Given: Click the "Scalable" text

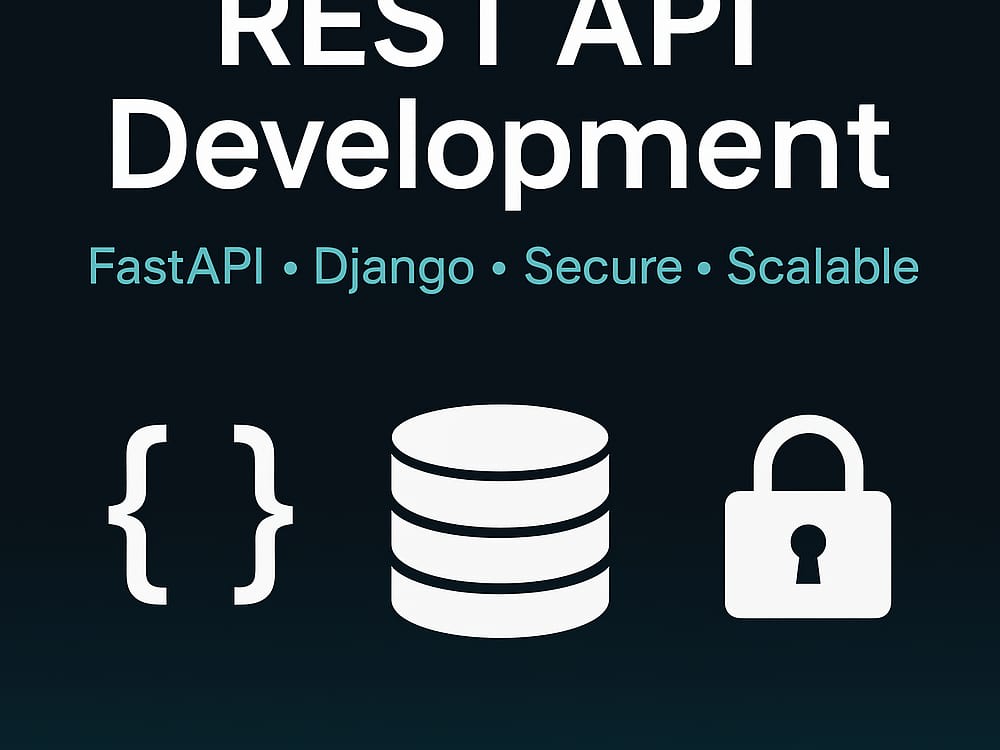Looking at the screenshot, I should 823,265.
